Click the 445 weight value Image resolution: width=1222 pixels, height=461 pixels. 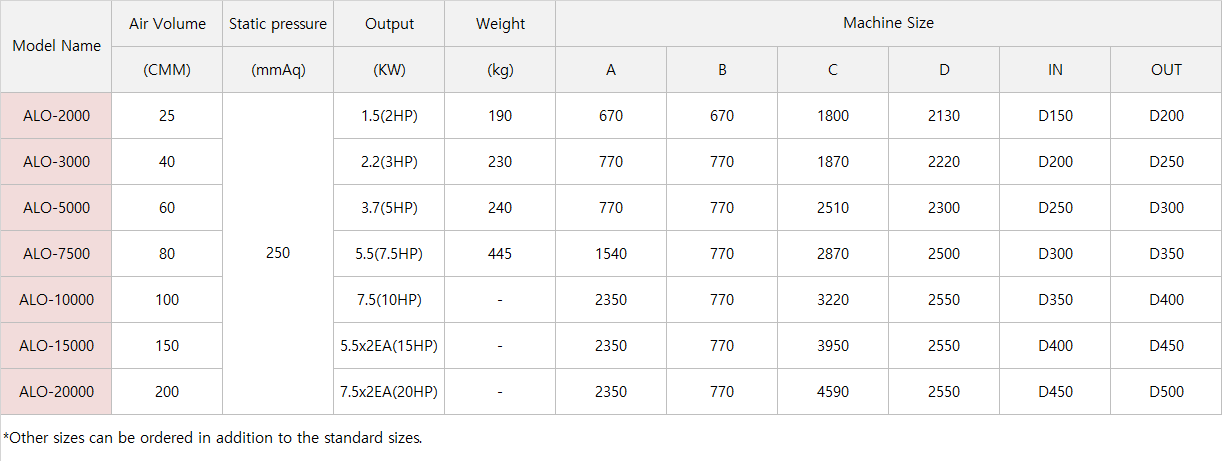click(x=500, y=254)
